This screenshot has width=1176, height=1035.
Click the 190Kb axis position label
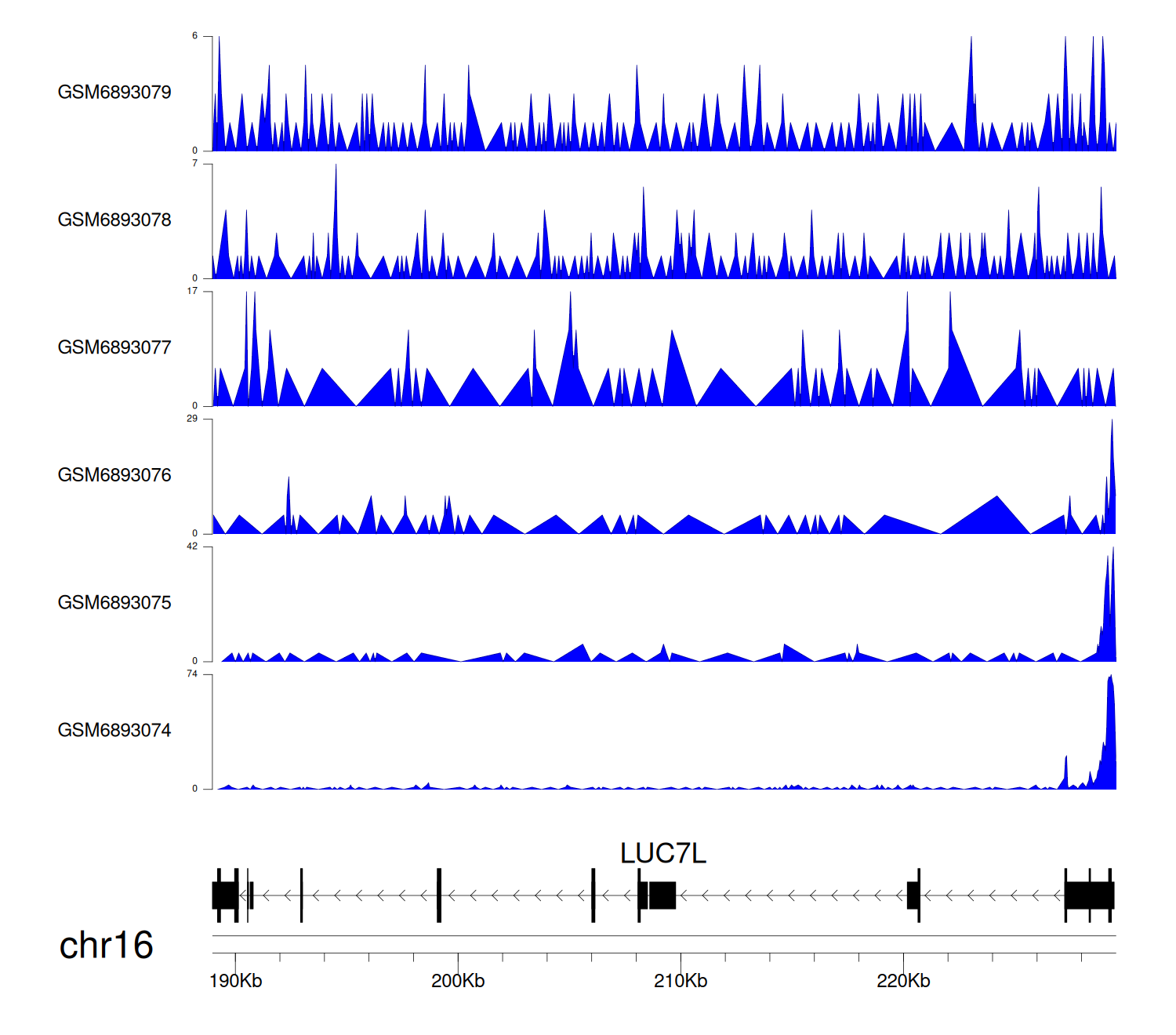pos(235,981)
